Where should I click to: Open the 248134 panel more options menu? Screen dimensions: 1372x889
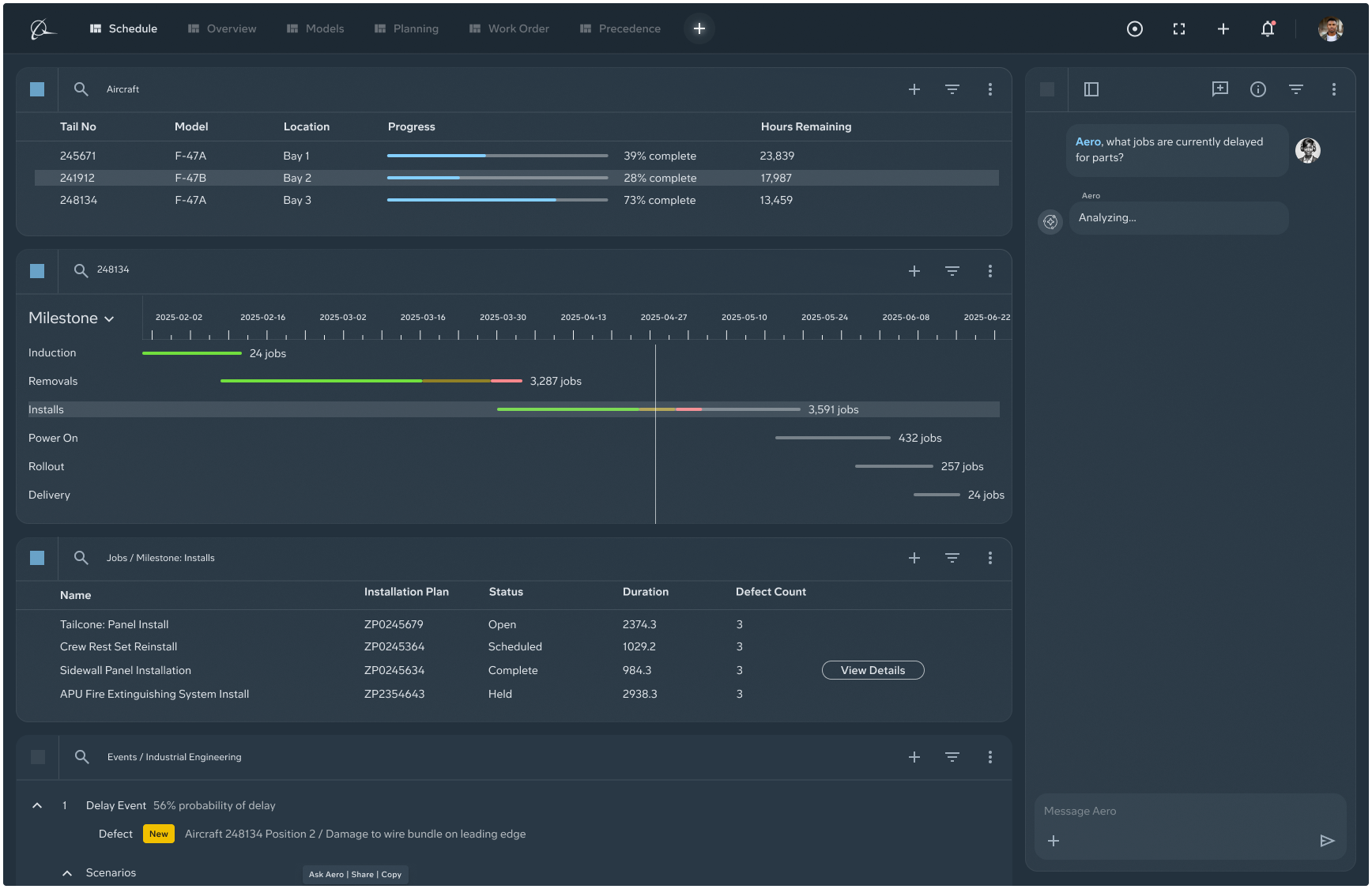click(990, 271)
